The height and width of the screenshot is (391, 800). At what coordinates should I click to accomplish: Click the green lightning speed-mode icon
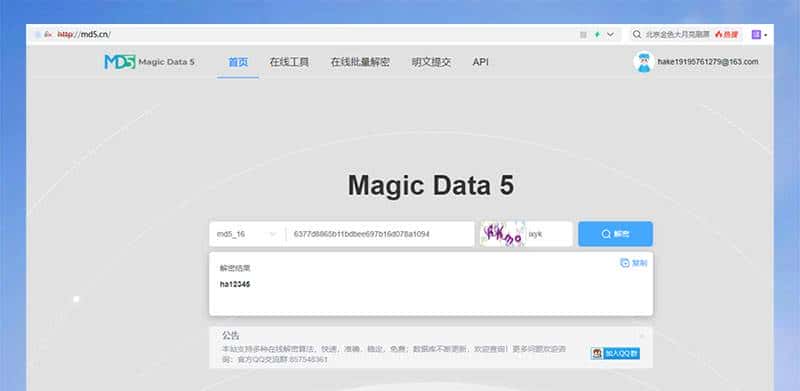(x=597, y=35)
